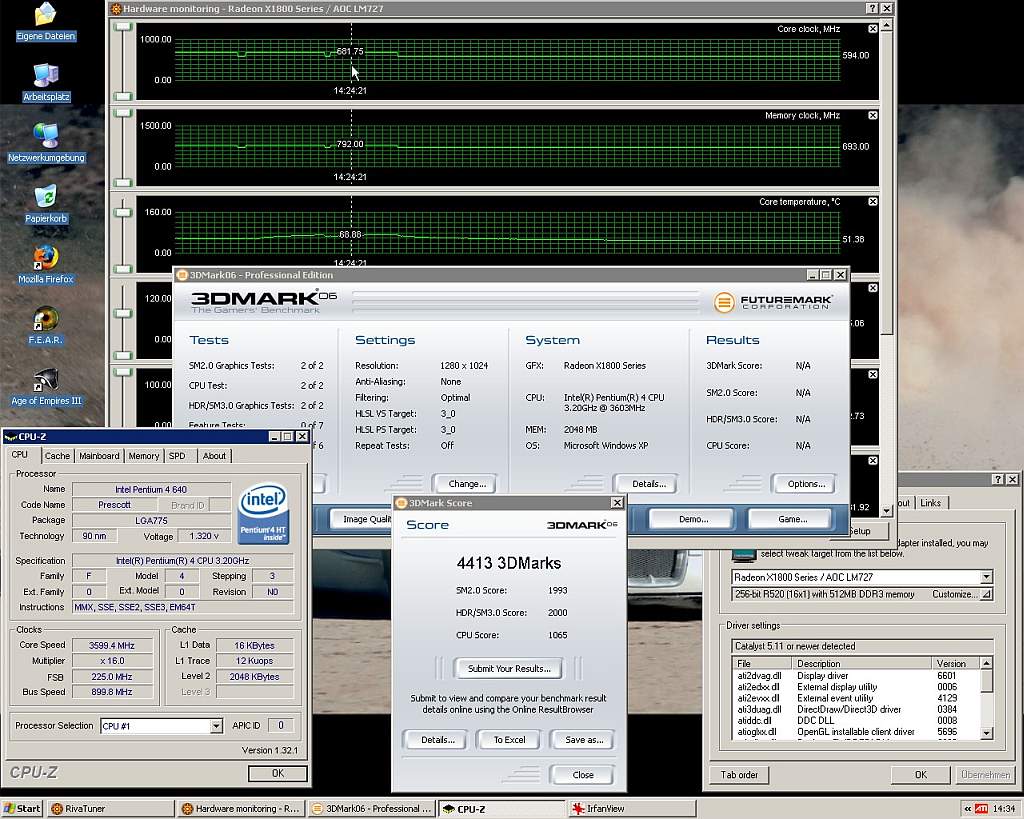Viewport: 1024px width, 819px height.
Task: Click the Setup button in hardware monitoring
Action: click(860, 531)
